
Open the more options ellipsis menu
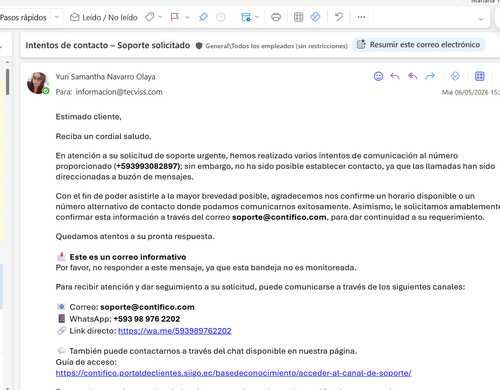[x=361, y=17]
